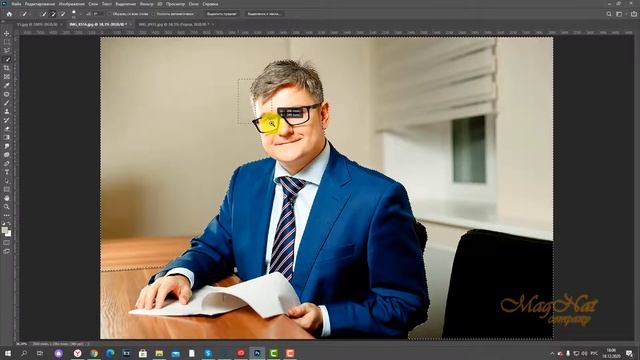
Task: Open the Справка menu
Action: [210, 4]
